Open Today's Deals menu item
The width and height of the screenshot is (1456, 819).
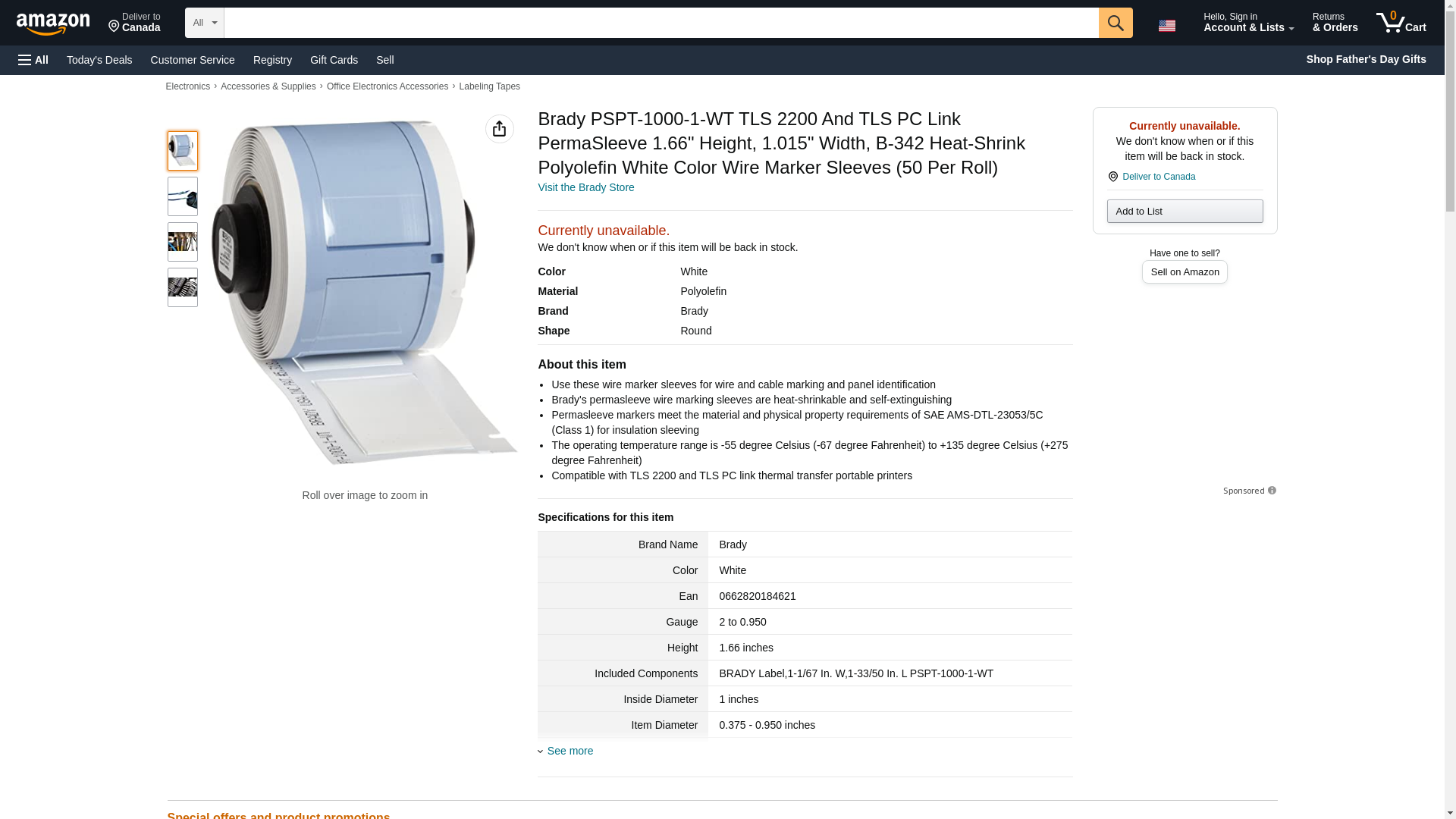tap(99, 60)
